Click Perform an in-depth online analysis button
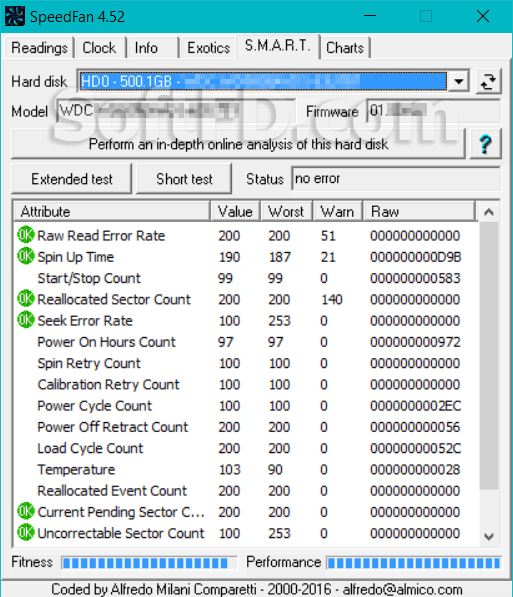 pyautogui.click(x=238, y=144)
